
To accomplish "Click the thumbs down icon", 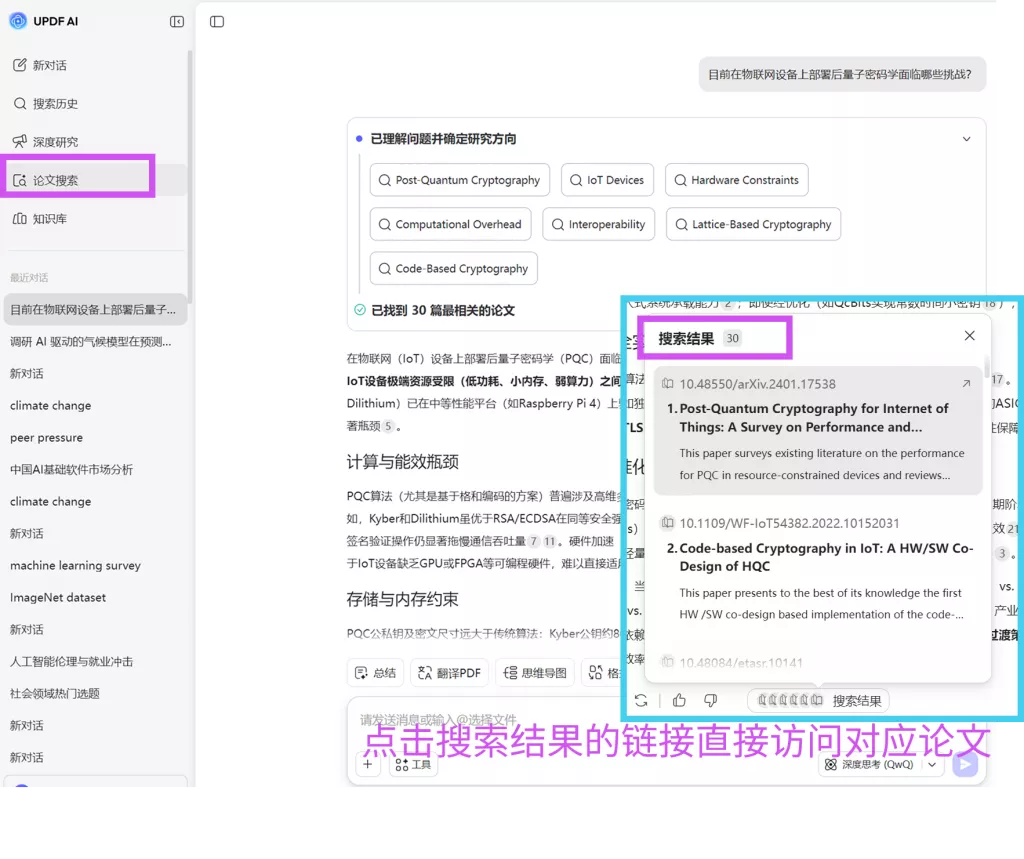I will (x=711, y=701).
